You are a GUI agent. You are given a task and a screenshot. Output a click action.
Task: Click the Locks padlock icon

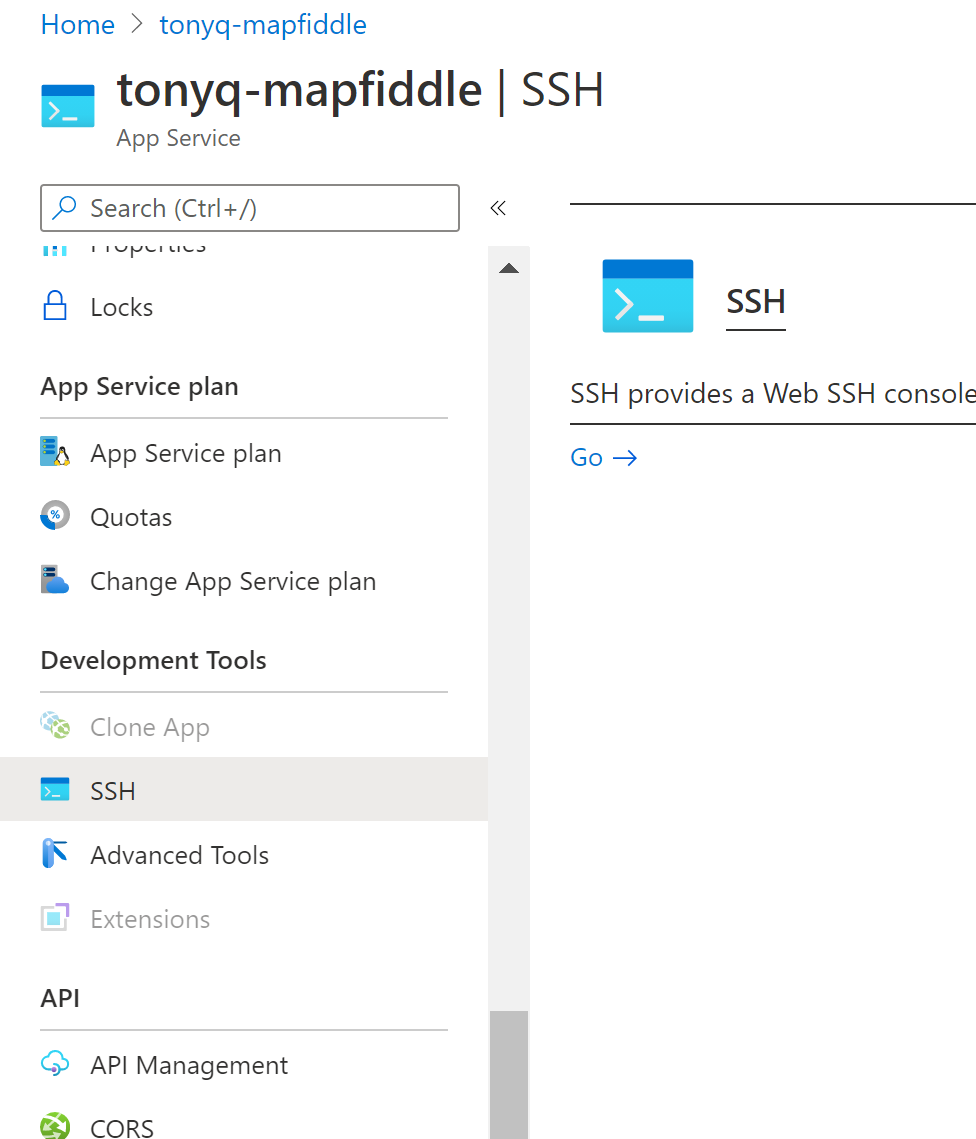point(55,306)
